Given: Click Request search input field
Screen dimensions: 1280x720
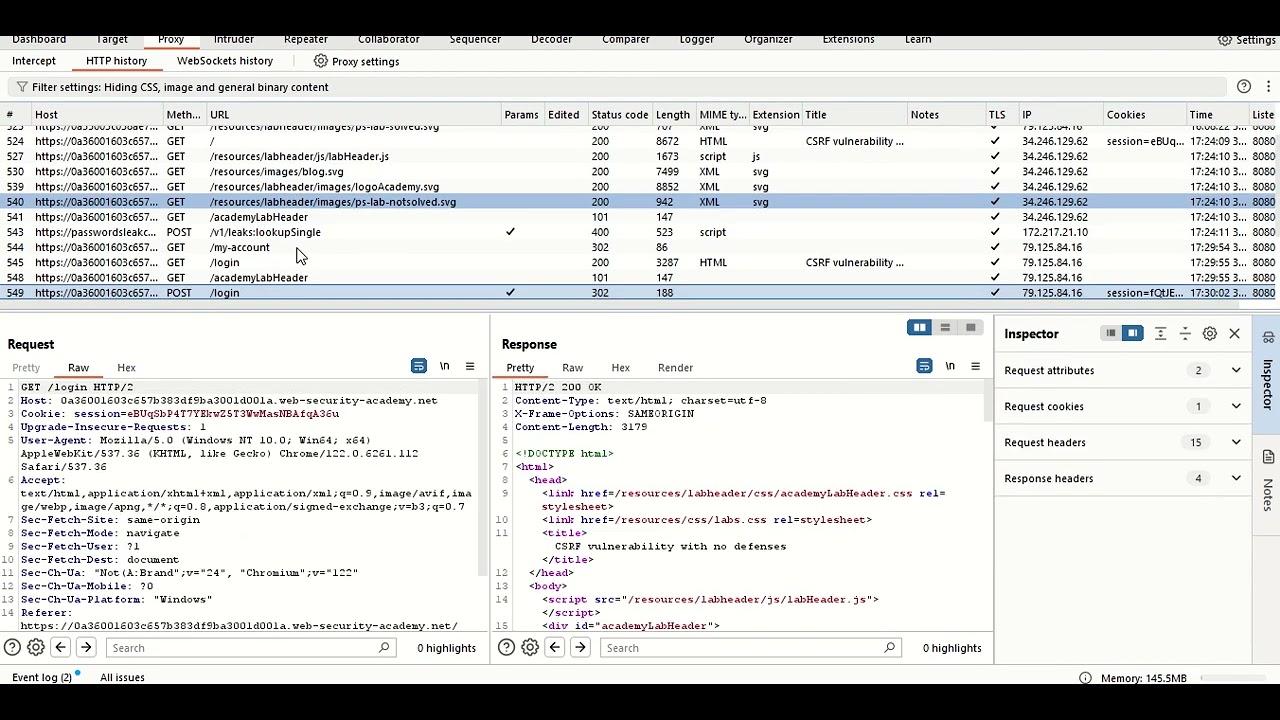Looking at the screenshot, I should point(249,648).
